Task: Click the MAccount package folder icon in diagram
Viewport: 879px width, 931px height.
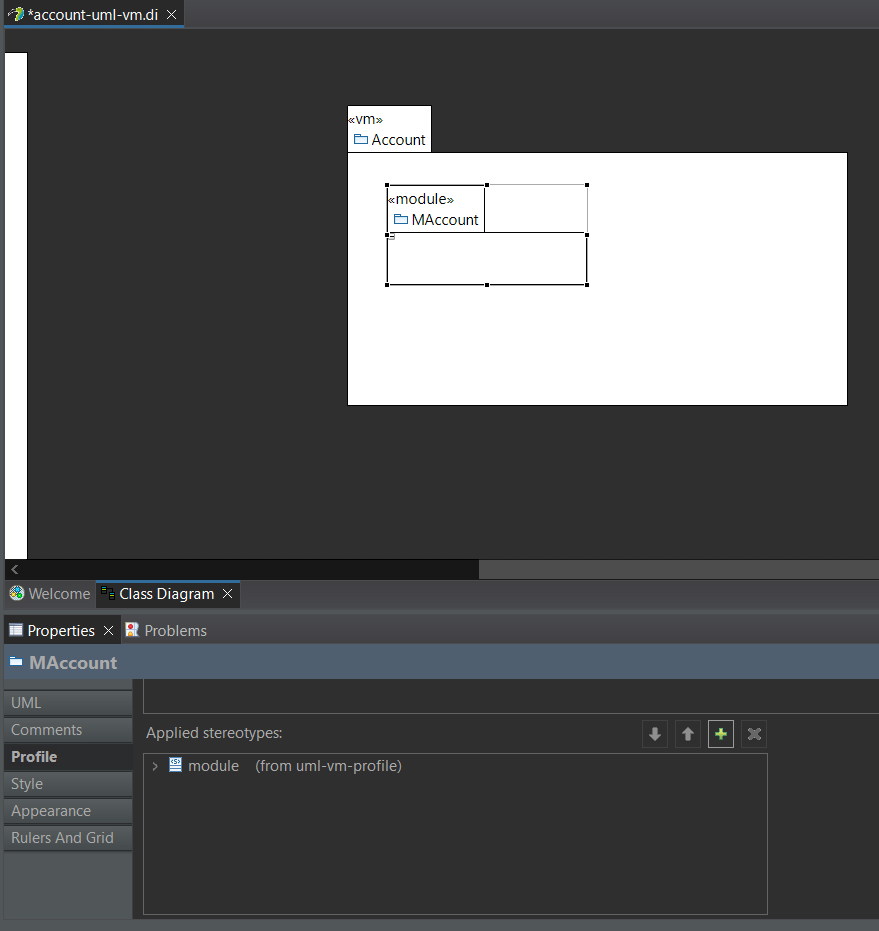Action: [x=401, y=220]
